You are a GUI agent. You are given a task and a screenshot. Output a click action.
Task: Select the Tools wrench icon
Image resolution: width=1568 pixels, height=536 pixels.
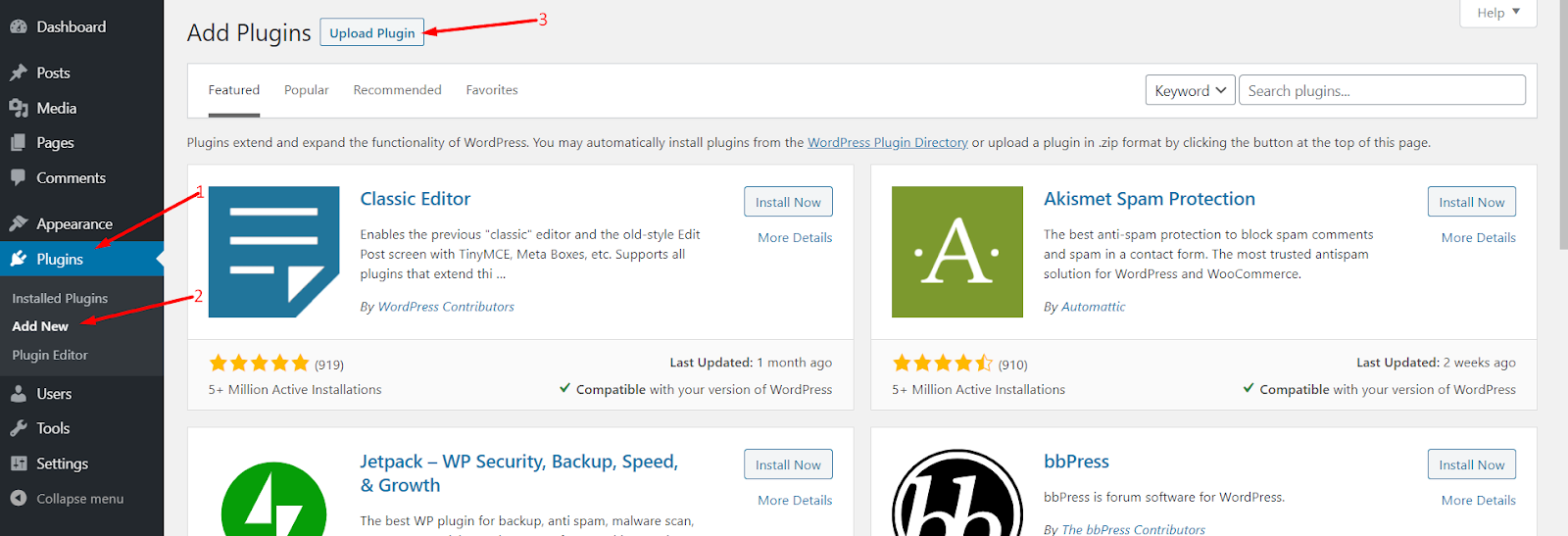[18, 428]
